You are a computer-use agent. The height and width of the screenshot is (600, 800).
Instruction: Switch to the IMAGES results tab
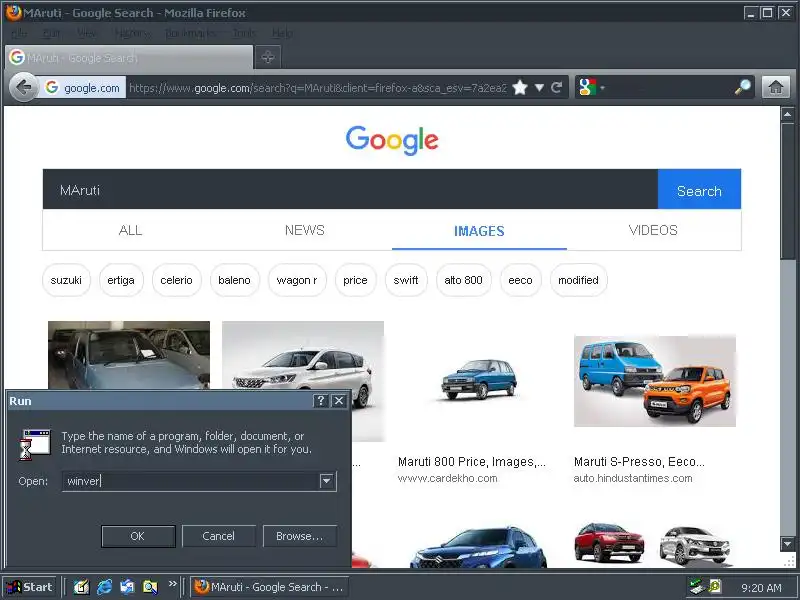(x=479, y=231)
